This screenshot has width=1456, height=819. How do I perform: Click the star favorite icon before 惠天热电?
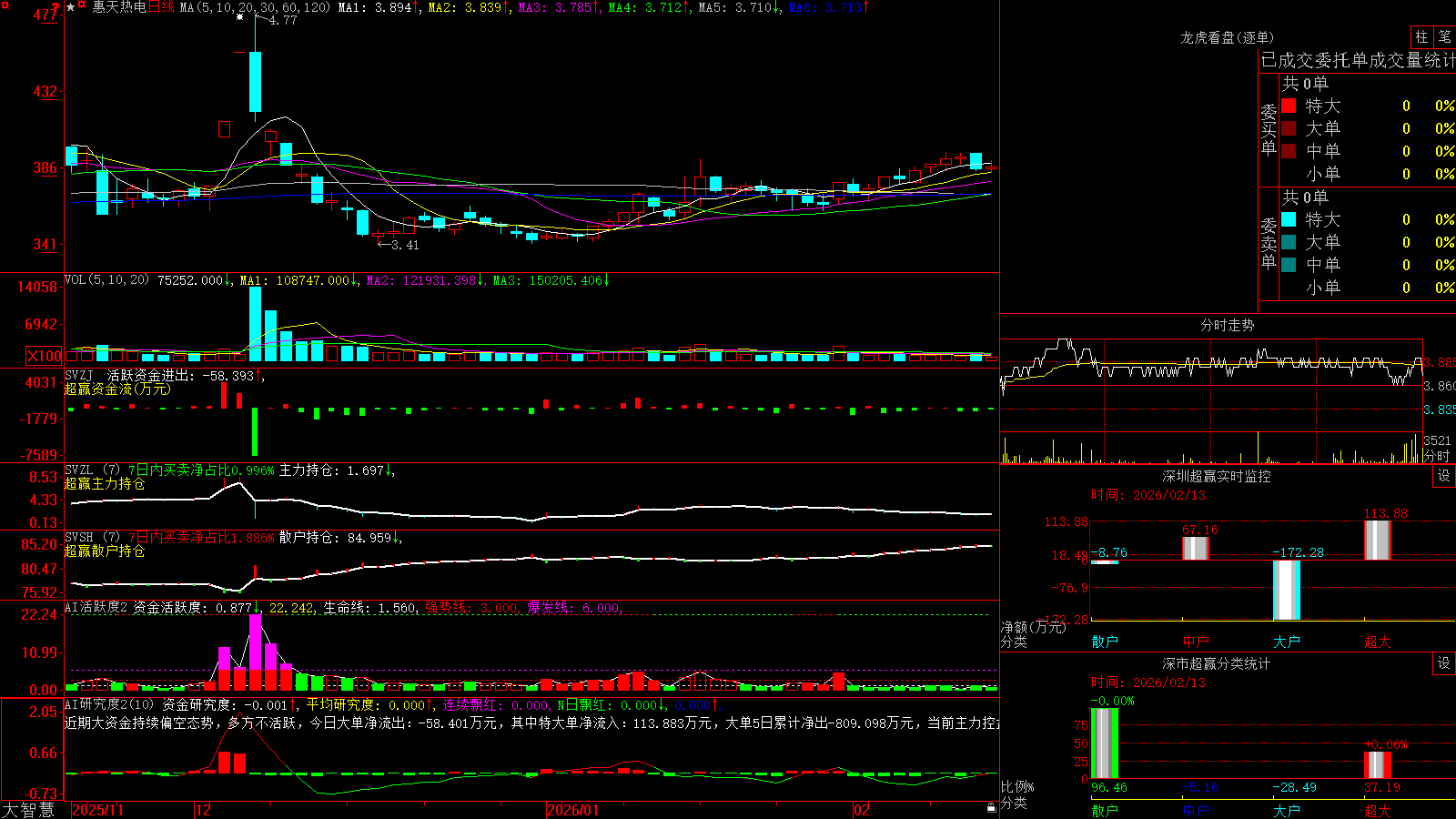coord(71,7)
